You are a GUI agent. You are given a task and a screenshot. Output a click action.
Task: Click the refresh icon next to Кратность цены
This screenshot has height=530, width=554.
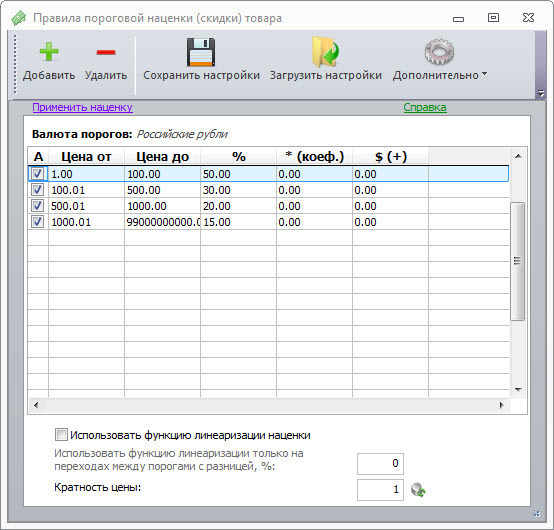(x=418, y=490)
